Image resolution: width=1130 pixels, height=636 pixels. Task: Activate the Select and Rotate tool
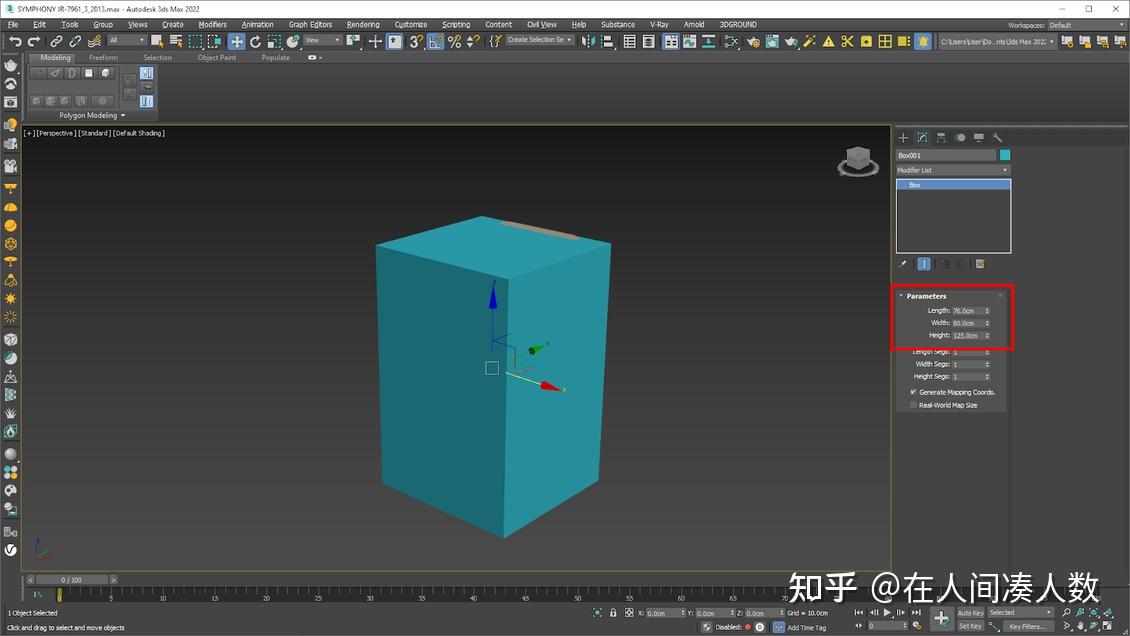coord(255,42)
